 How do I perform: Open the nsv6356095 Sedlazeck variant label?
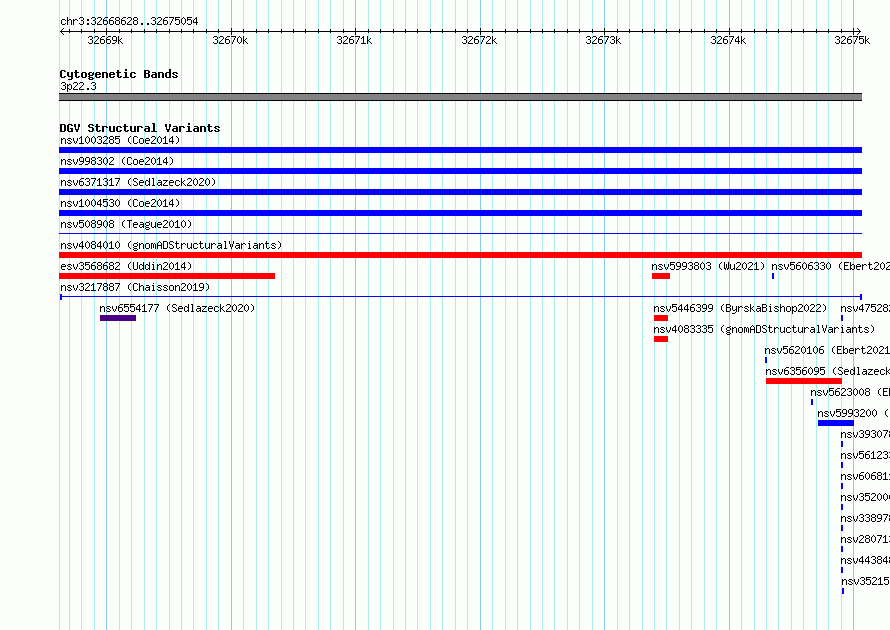[828, 371]
